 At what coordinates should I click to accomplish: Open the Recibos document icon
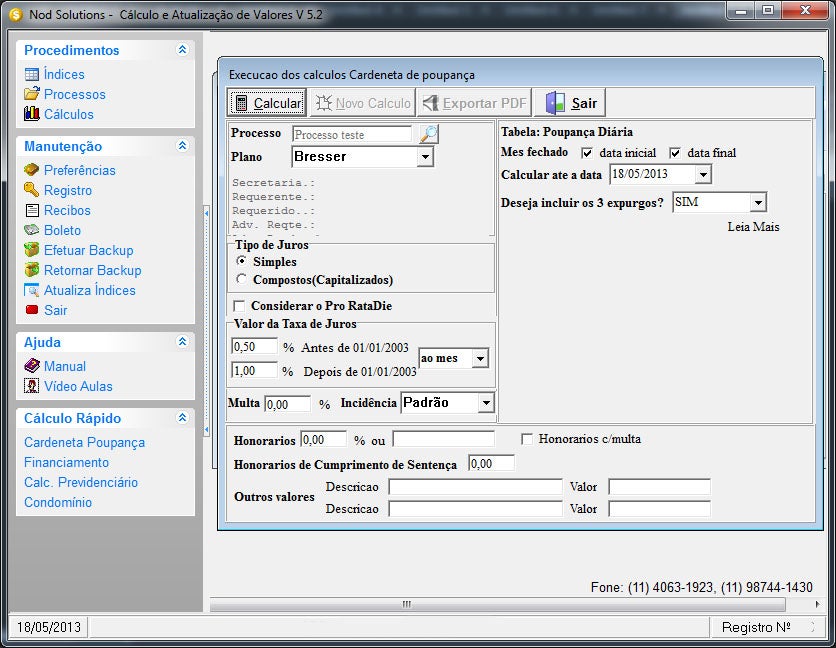32,210
